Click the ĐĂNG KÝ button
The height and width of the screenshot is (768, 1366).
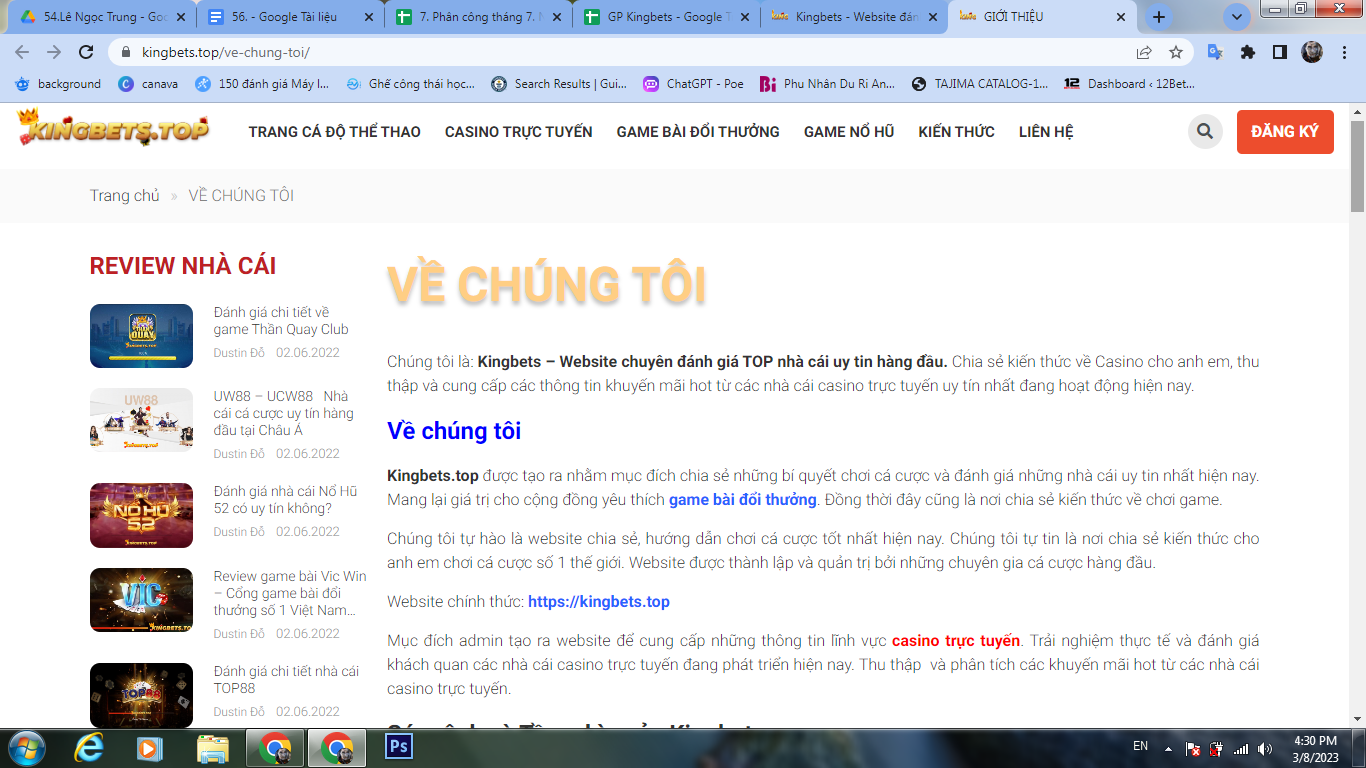(x=1285, y=132)
